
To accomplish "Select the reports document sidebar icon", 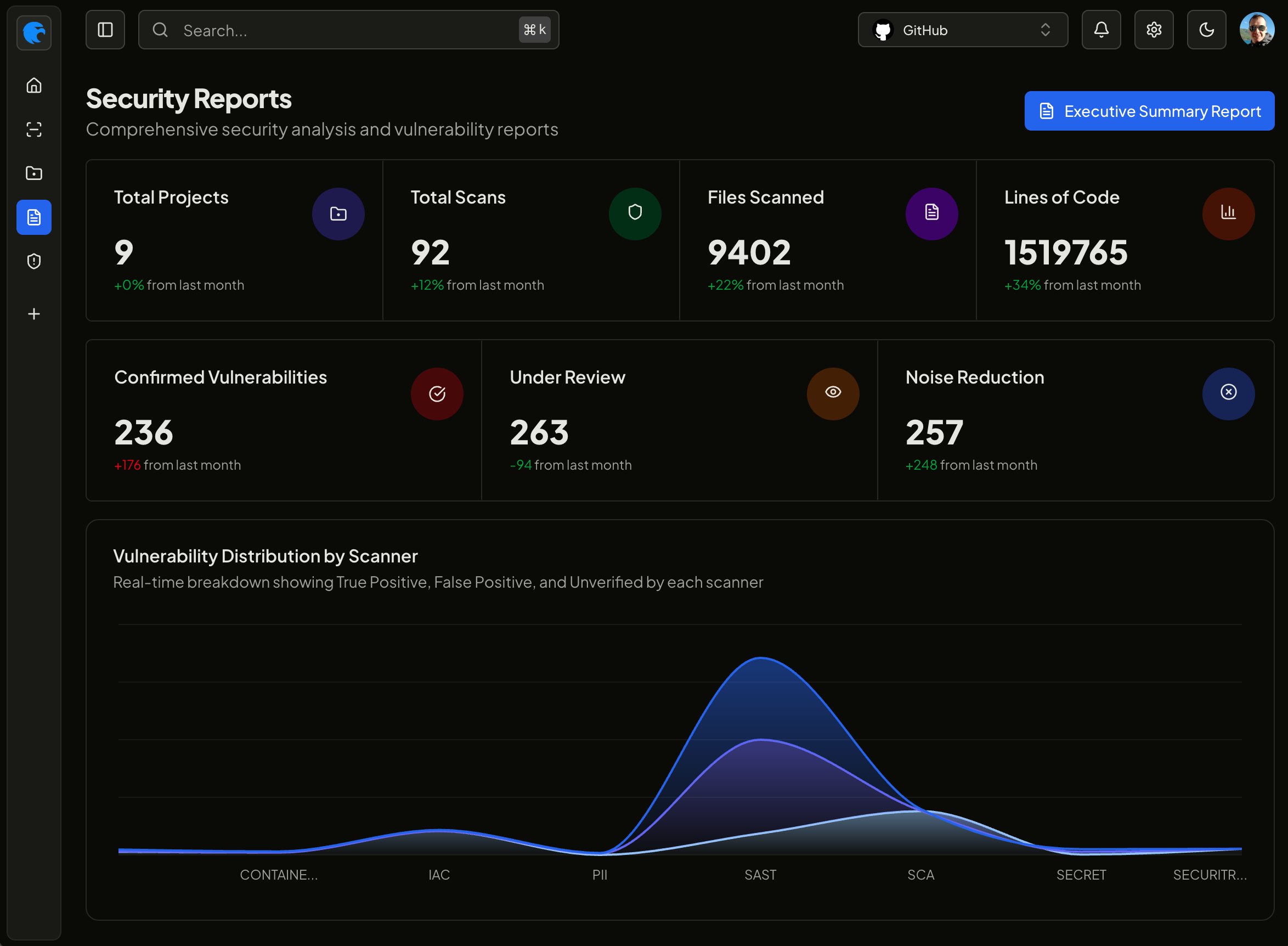I will point(34,217).
